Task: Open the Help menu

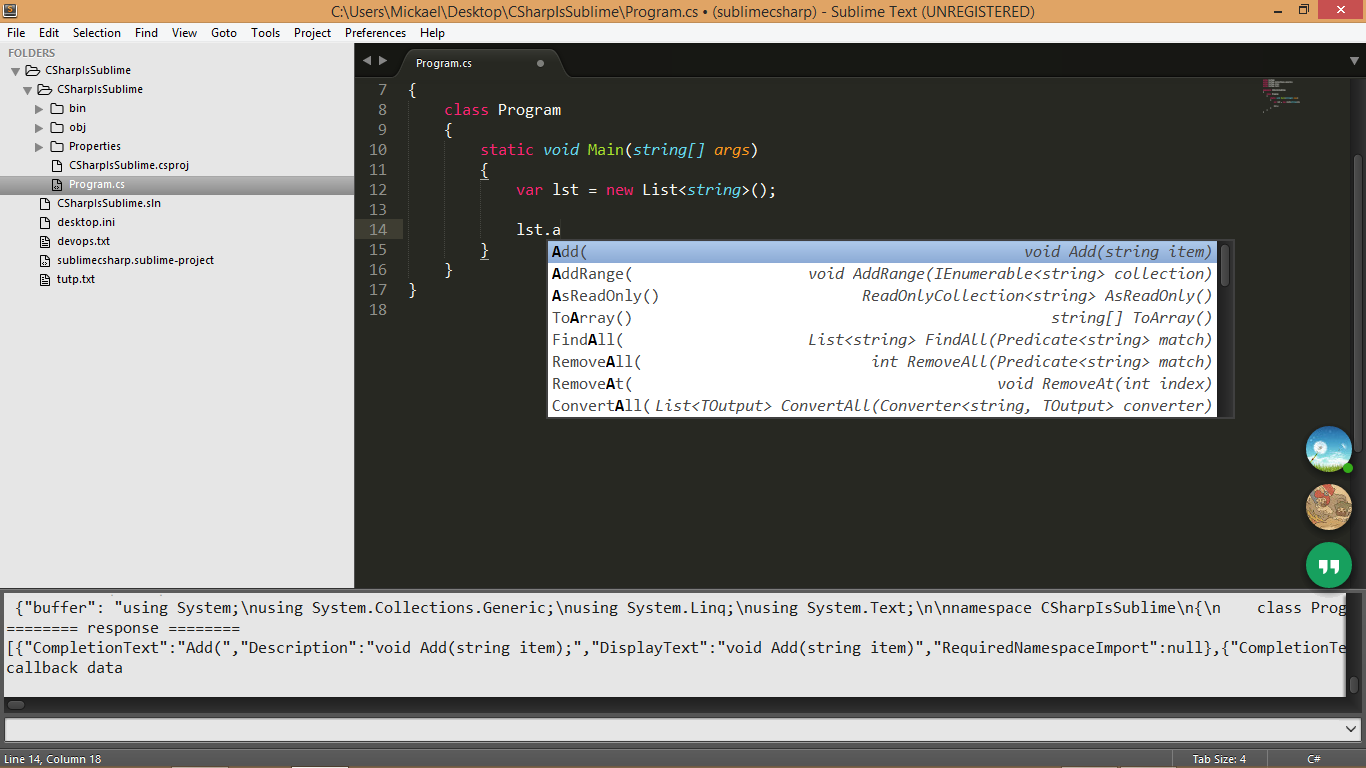Action: [x=432, y=33]
